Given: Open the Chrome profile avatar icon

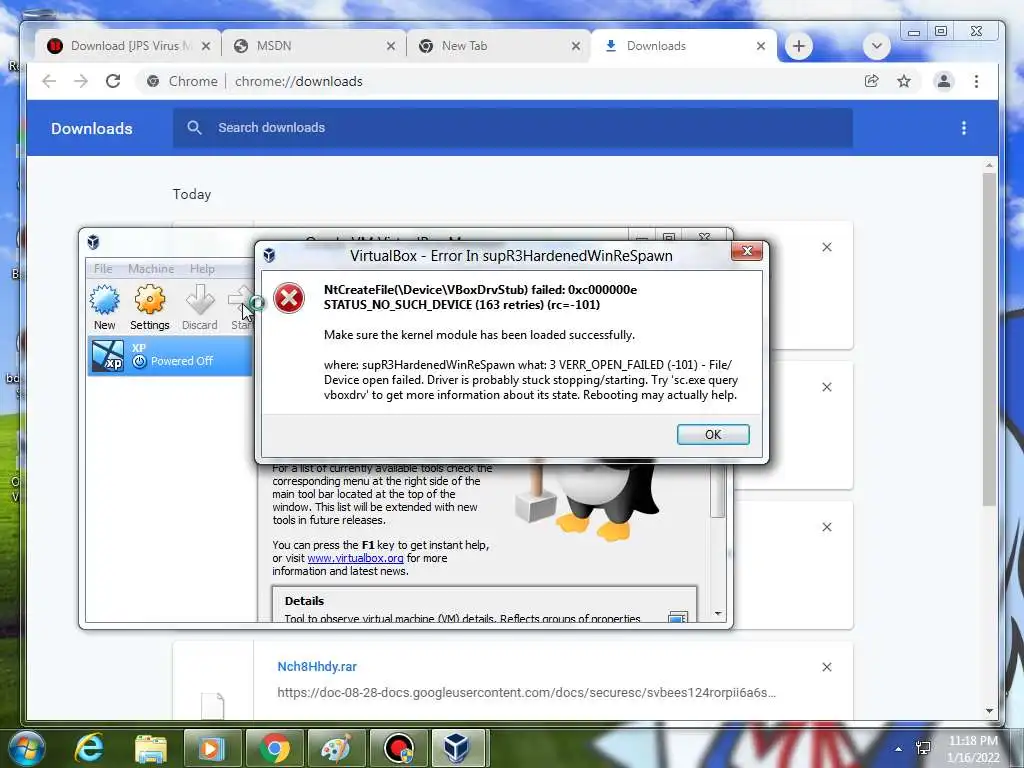Looking at the screenshot, I should pyautogui.click(x=944, y=81).
